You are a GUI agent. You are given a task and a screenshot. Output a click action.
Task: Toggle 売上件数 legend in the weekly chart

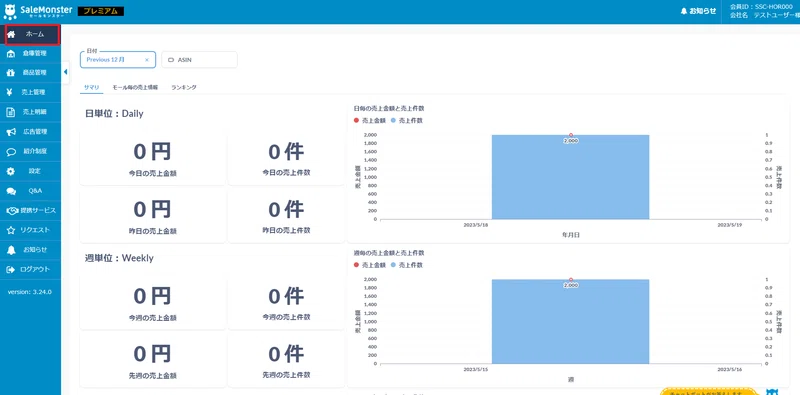407,265
